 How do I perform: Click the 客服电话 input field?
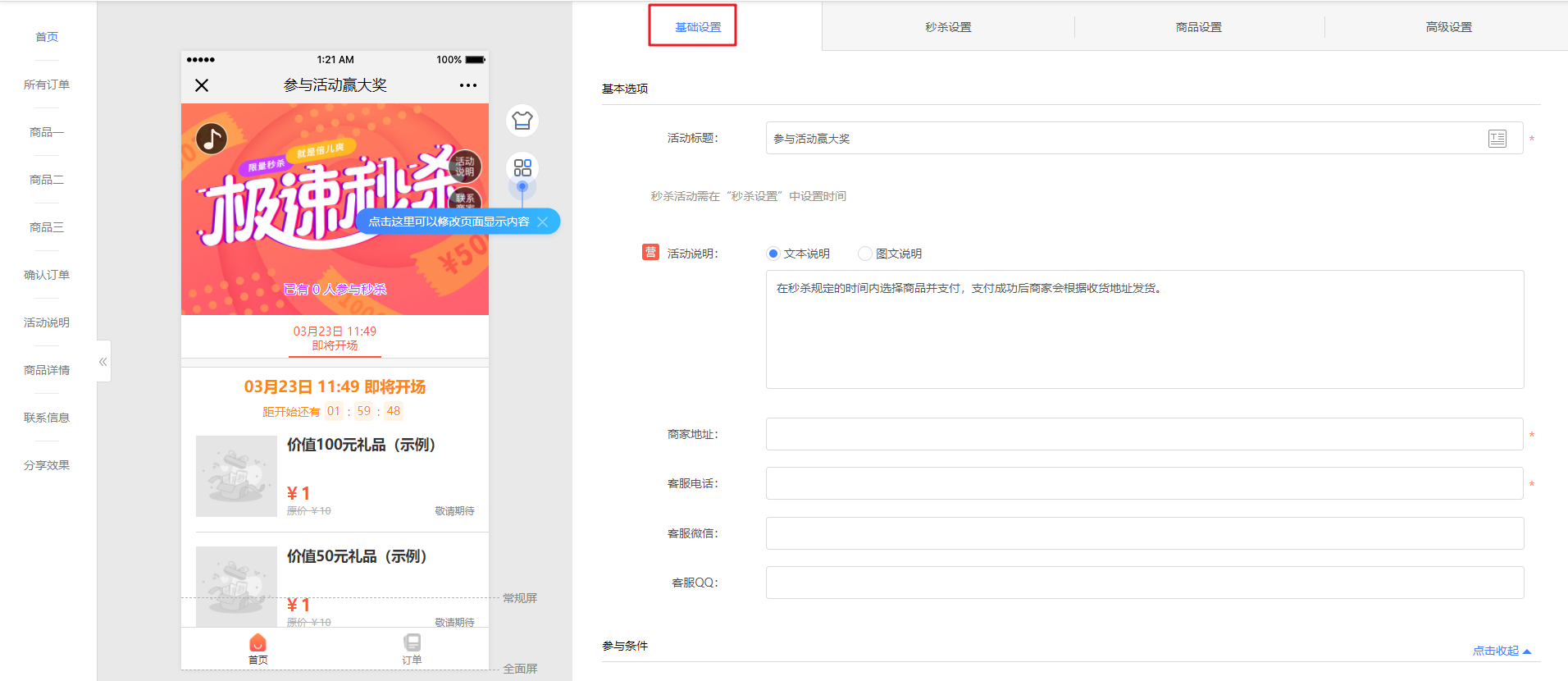(x=1144, y=483)
